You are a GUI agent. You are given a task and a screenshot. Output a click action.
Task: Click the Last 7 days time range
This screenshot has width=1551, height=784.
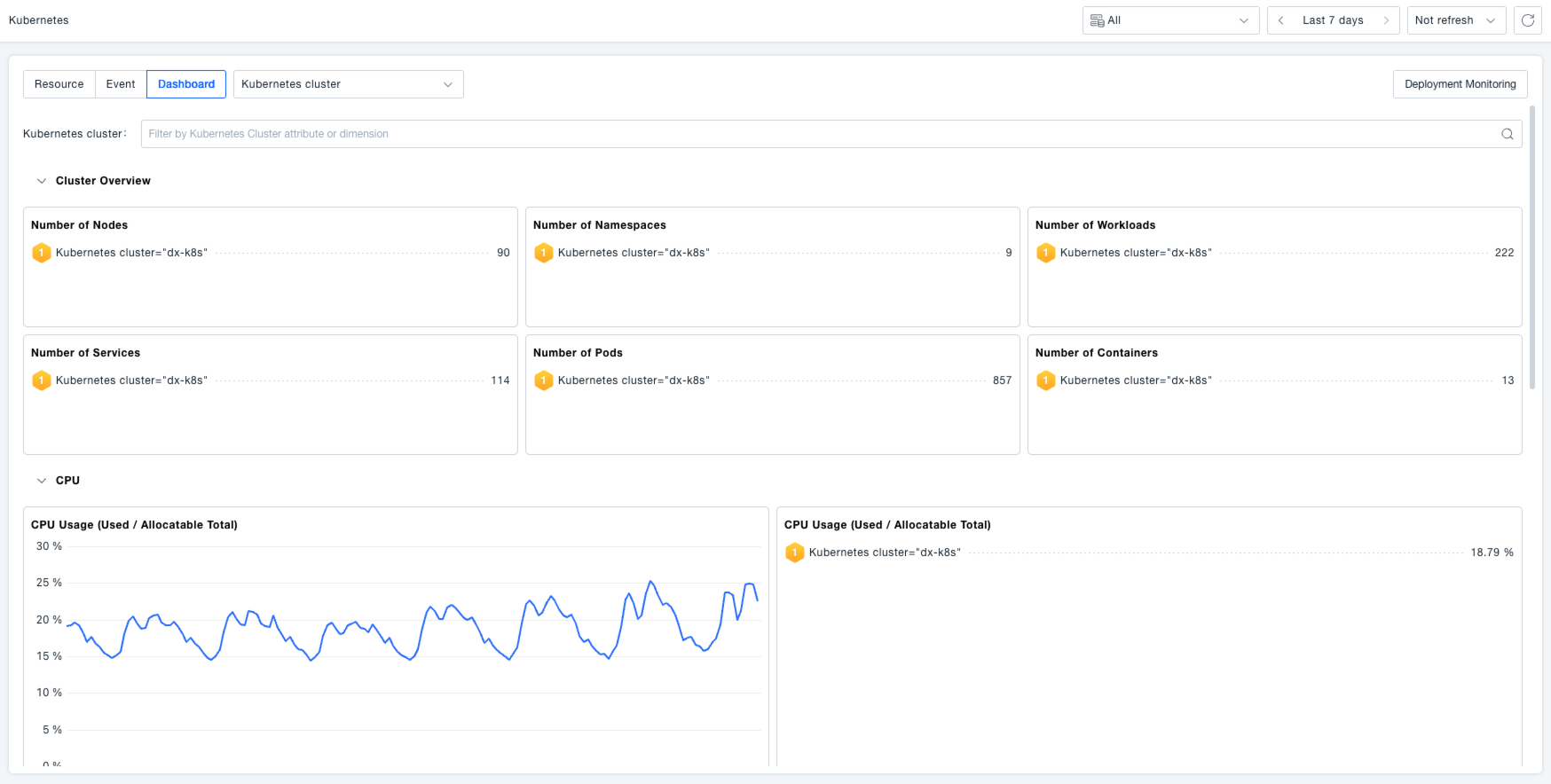point(1333,20)
